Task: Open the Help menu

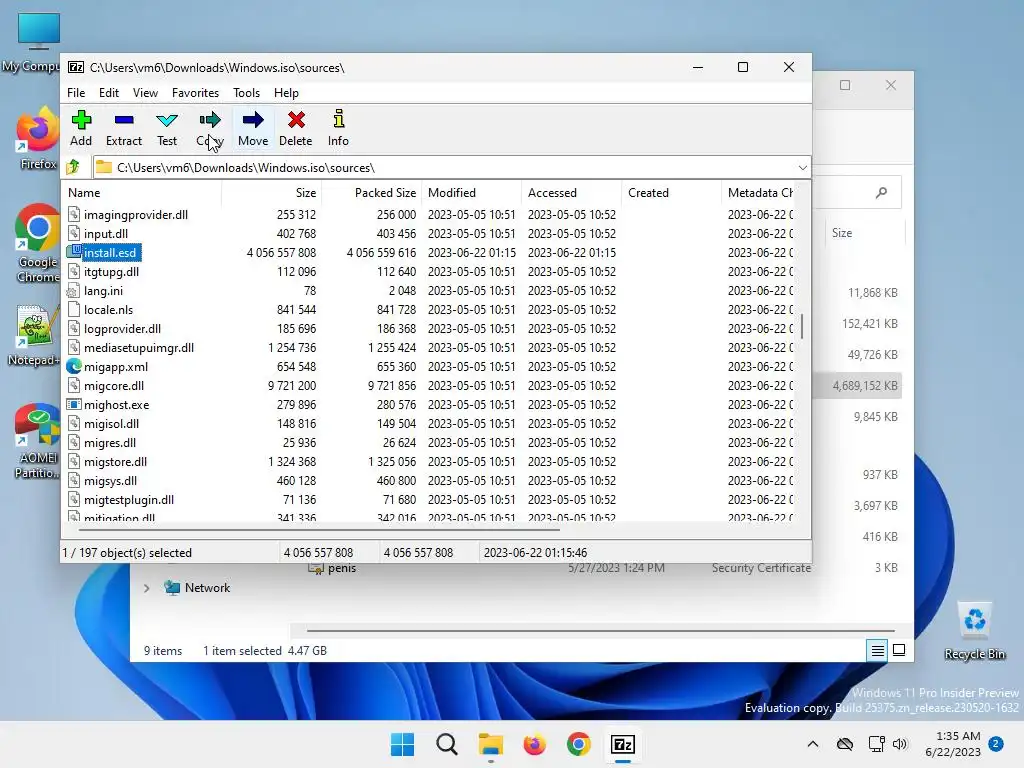Action: tap(286, 93)
